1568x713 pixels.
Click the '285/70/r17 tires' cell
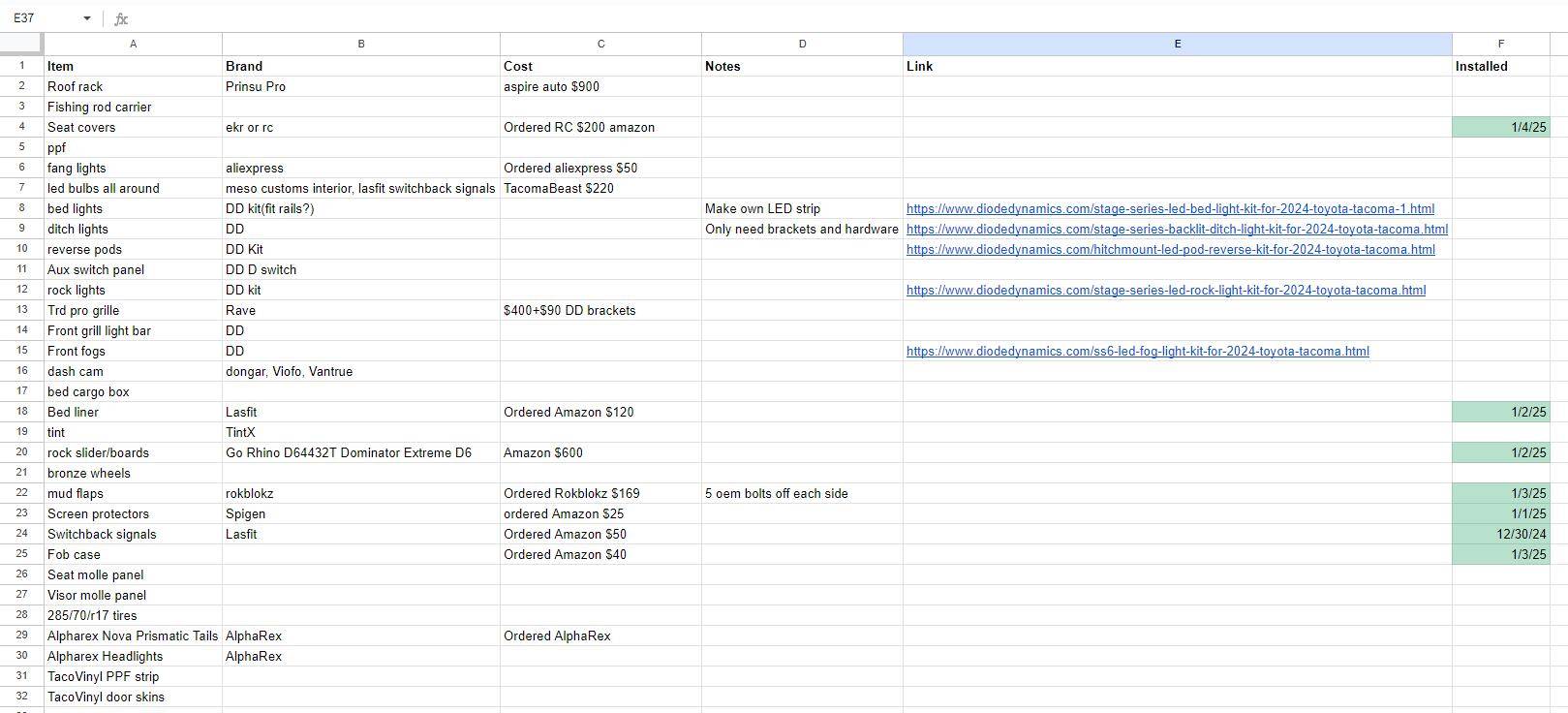pyautogui.click(x=133, y=615)
